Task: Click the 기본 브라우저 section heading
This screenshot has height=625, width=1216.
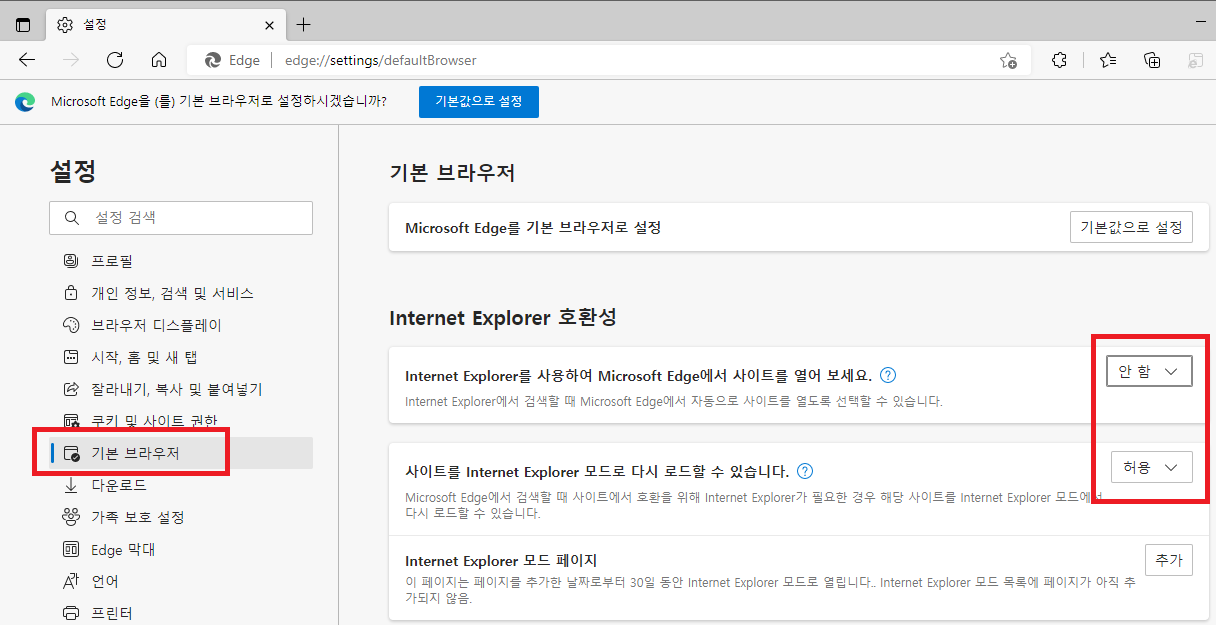Action: [x=452, y=173]
